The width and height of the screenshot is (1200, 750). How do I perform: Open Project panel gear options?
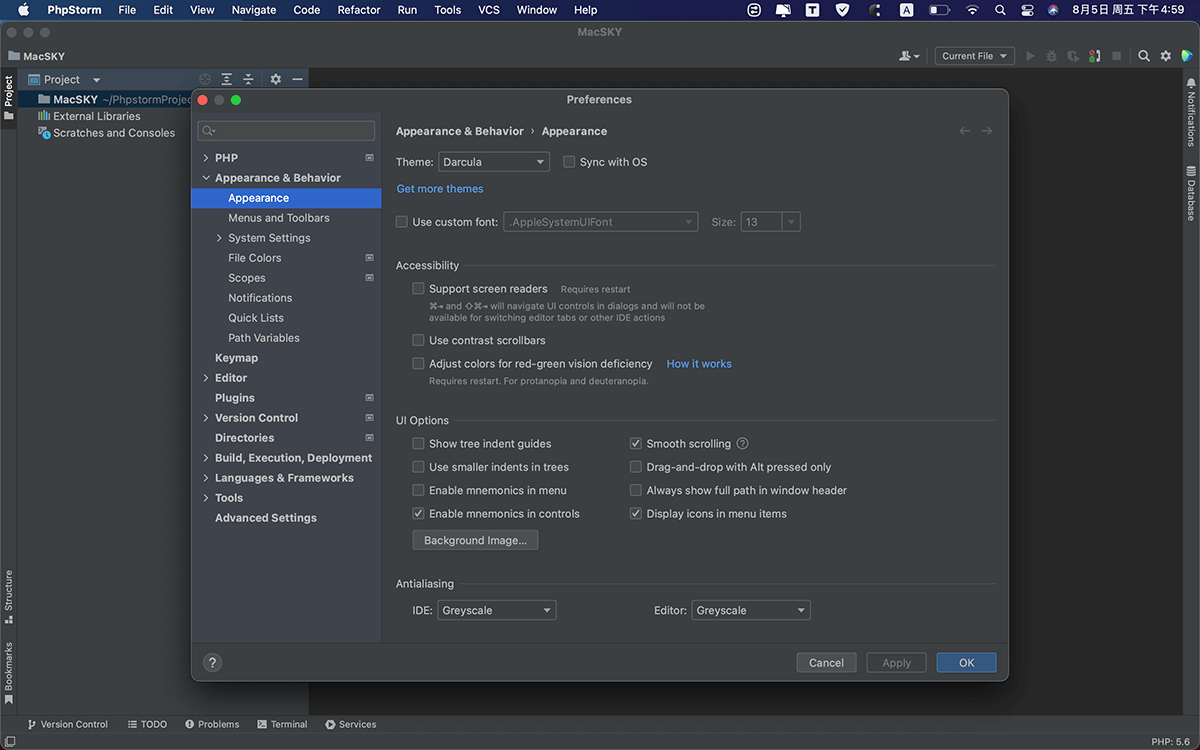coord(276,79)
